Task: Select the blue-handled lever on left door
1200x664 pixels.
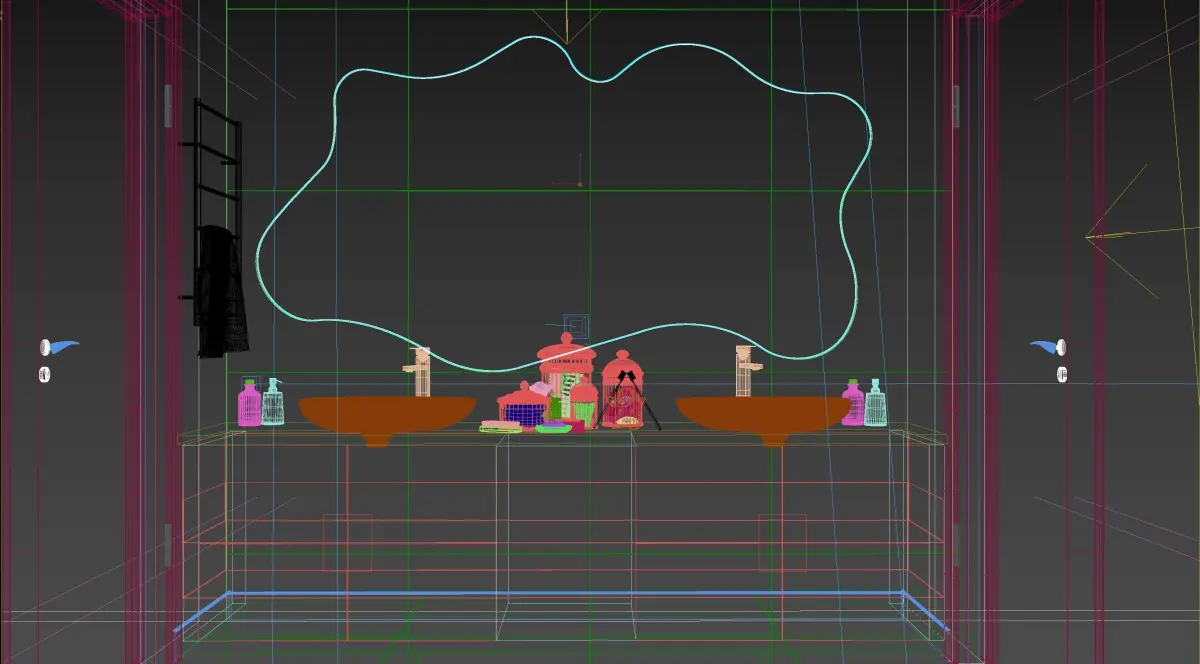Action: click(x=59, y=347)
